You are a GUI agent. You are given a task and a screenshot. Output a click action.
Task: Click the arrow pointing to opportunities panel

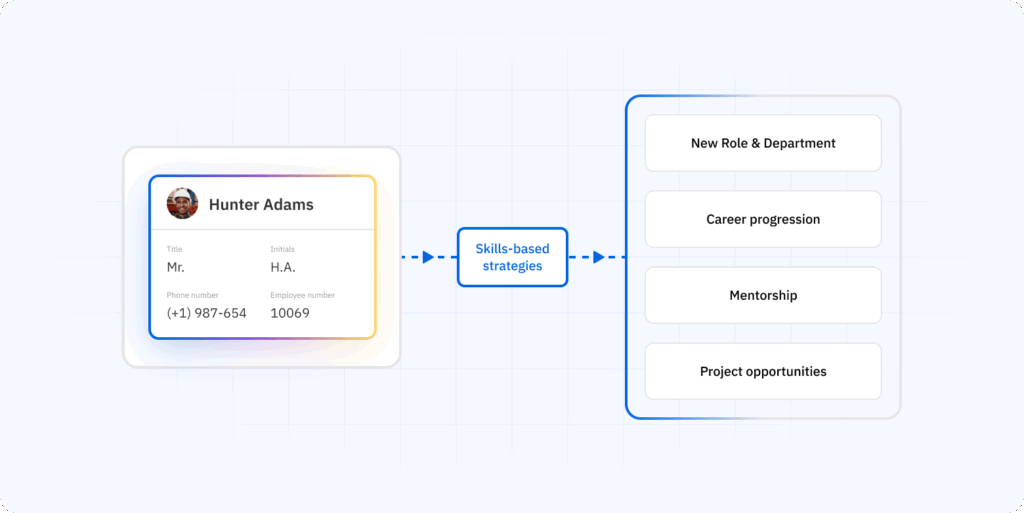coord(599,257)
